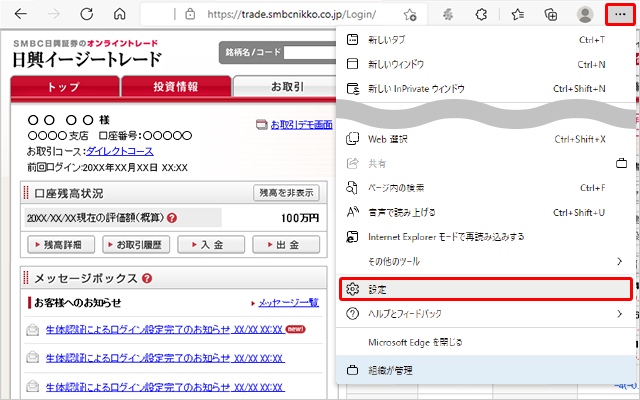Open the Collections icon in toolbar
Viewport: 640px width, 400px height.
(549, 15)
